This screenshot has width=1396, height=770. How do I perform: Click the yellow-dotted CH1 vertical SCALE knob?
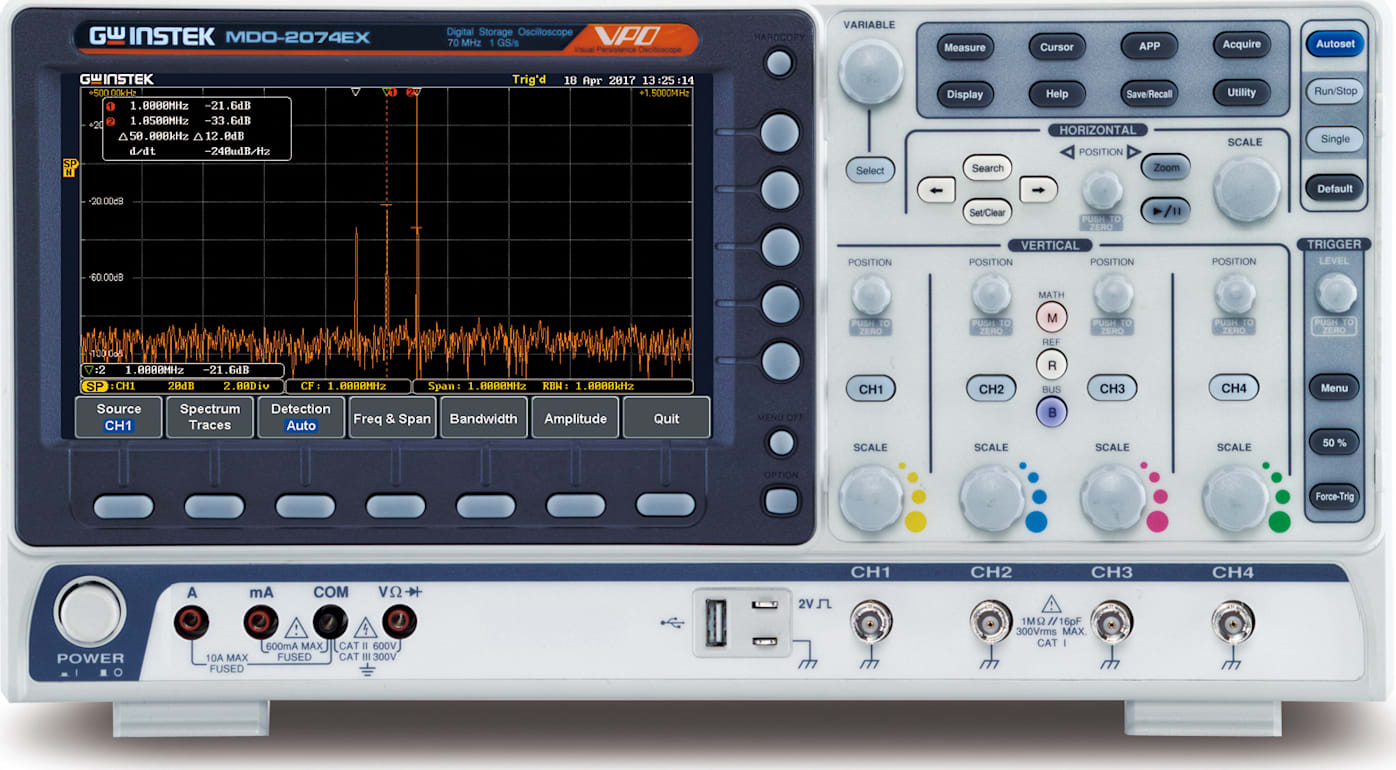pyautogui.click(x=871, y=497)
